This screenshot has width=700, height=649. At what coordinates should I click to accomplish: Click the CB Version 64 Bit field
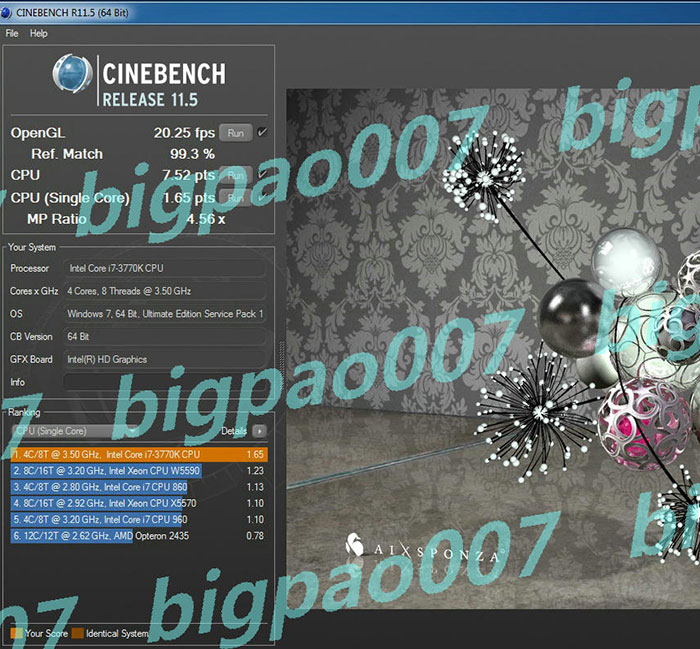pos(165,337)
